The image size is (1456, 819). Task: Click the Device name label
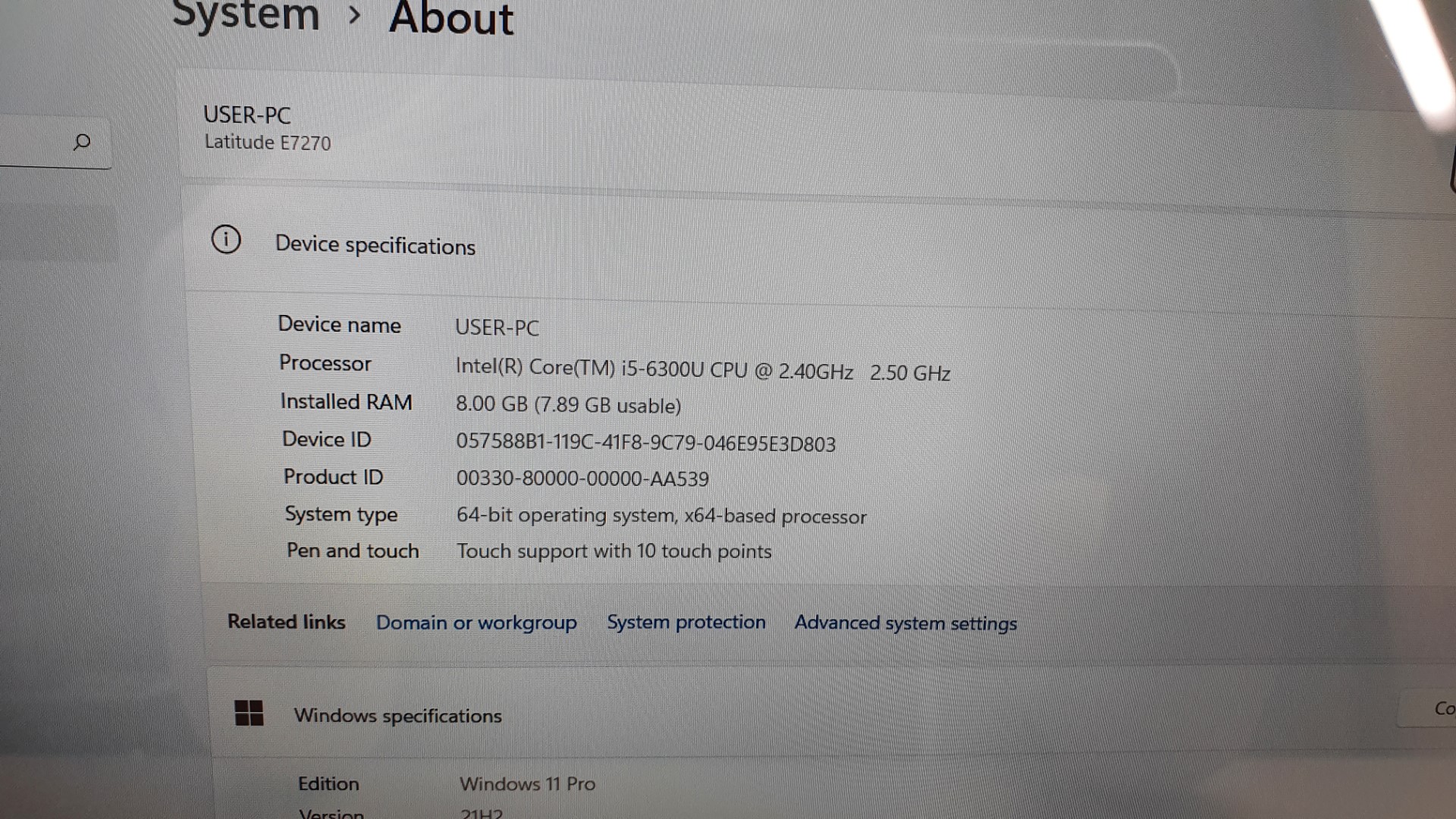tap(339, 325)
